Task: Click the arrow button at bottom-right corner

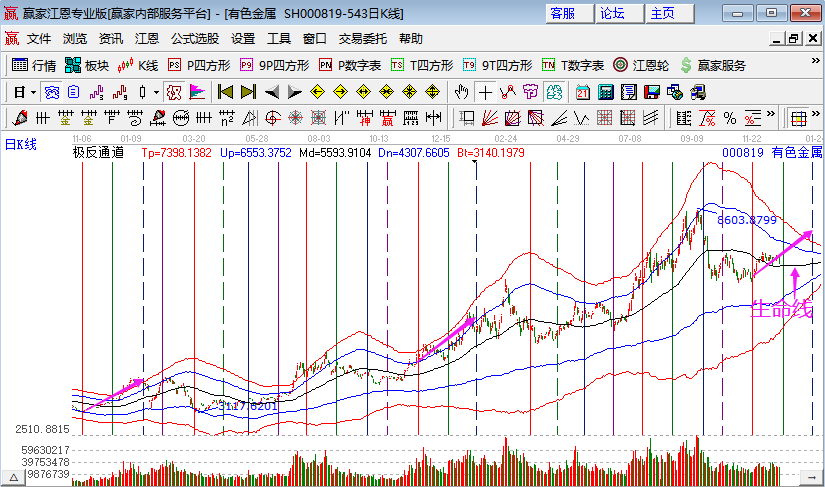Action: click(810, 477)
